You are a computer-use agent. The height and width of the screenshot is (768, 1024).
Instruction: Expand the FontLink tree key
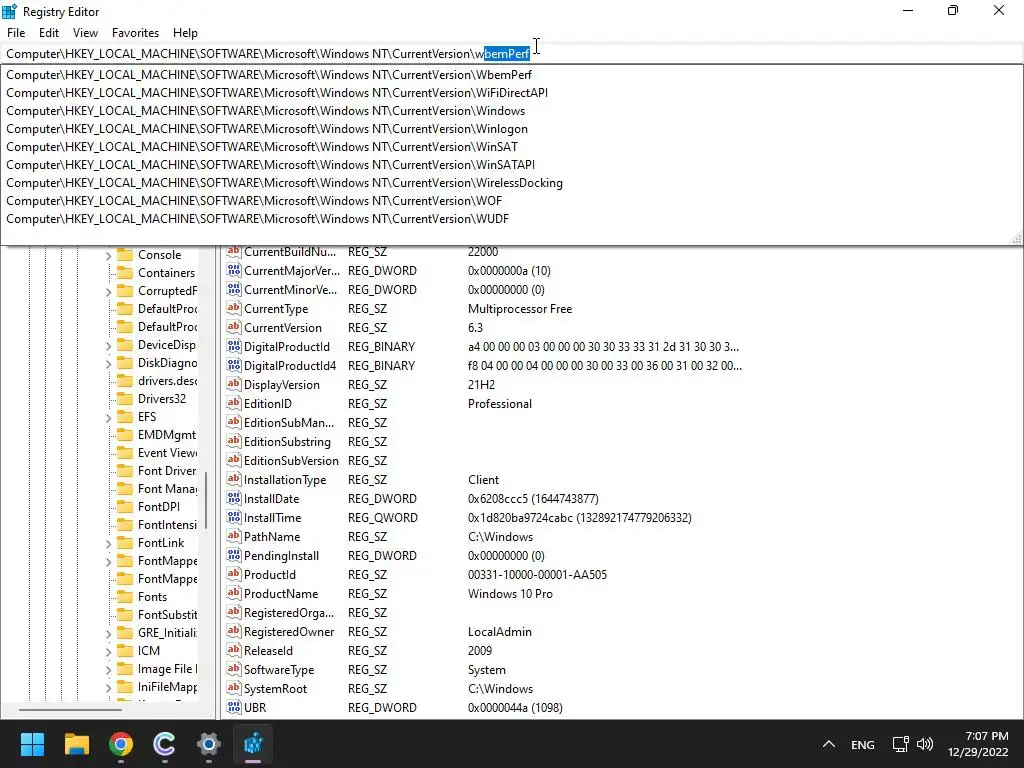108,544
